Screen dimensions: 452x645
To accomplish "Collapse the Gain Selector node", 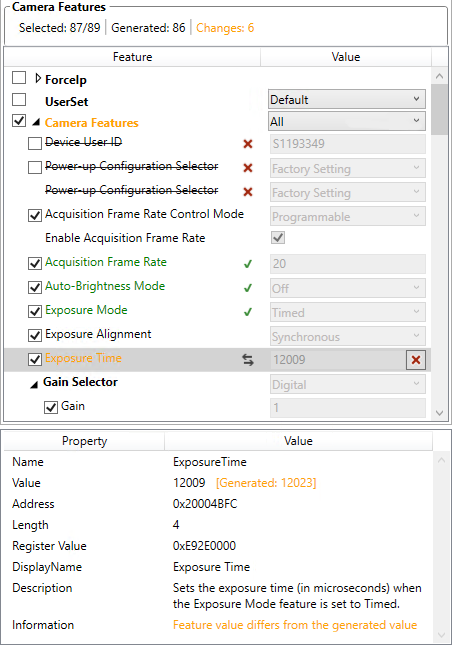I will pyautogui.click(x=34, y=385).
